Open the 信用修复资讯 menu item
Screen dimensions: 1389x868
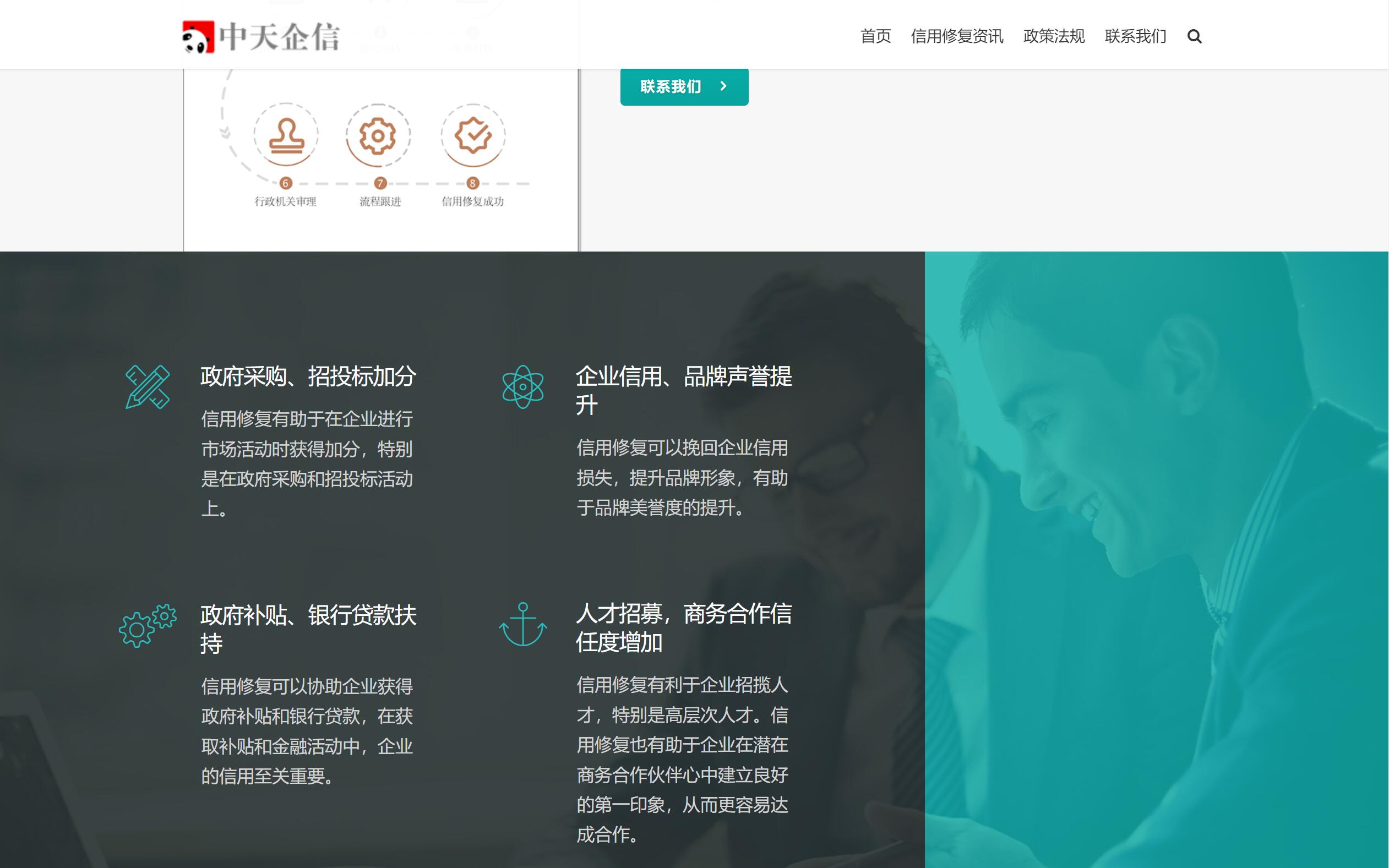957,37
